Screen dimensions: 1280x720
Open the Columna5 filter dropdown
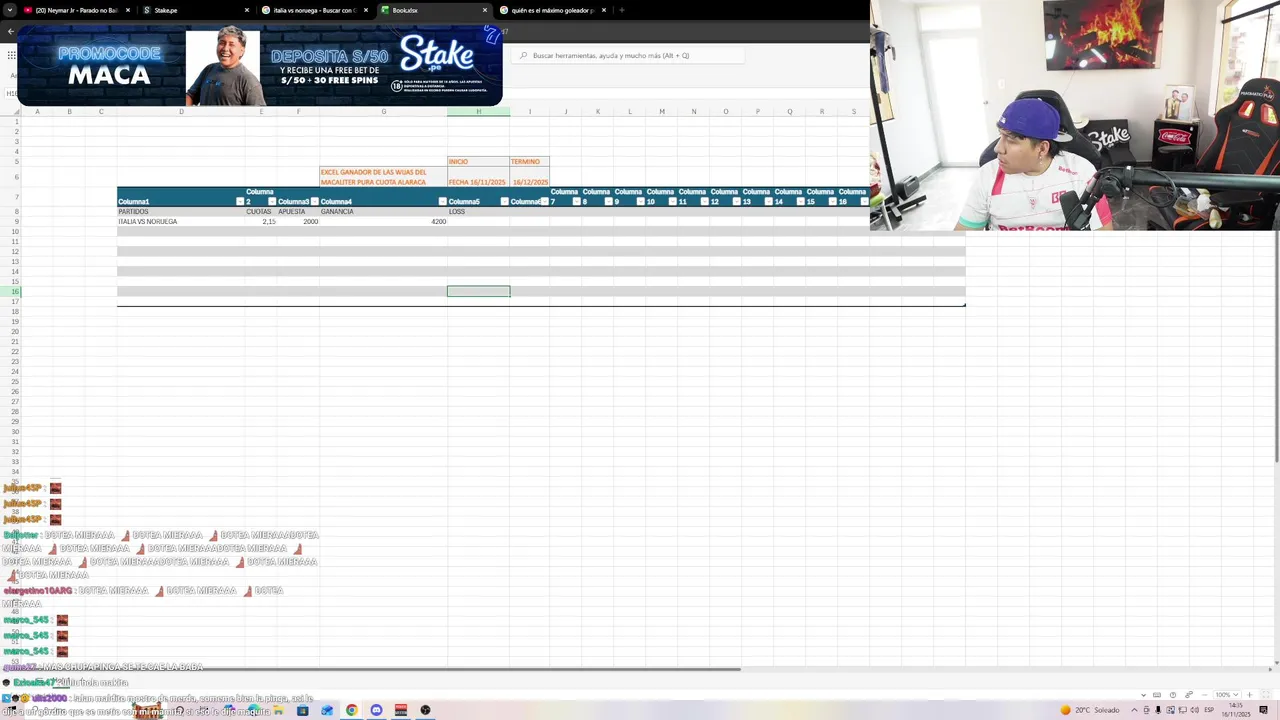[504, 202]
